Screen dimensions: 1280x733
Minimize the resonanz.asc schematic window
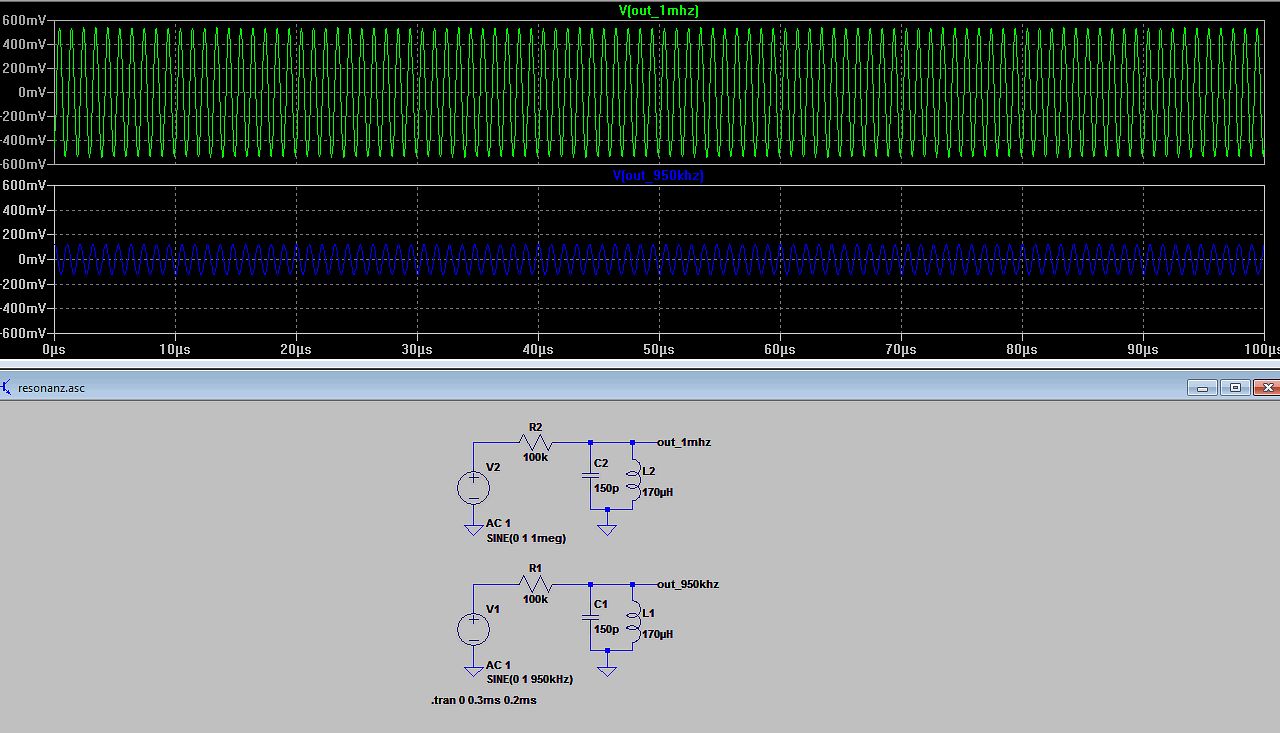(x=1202, y=388)
